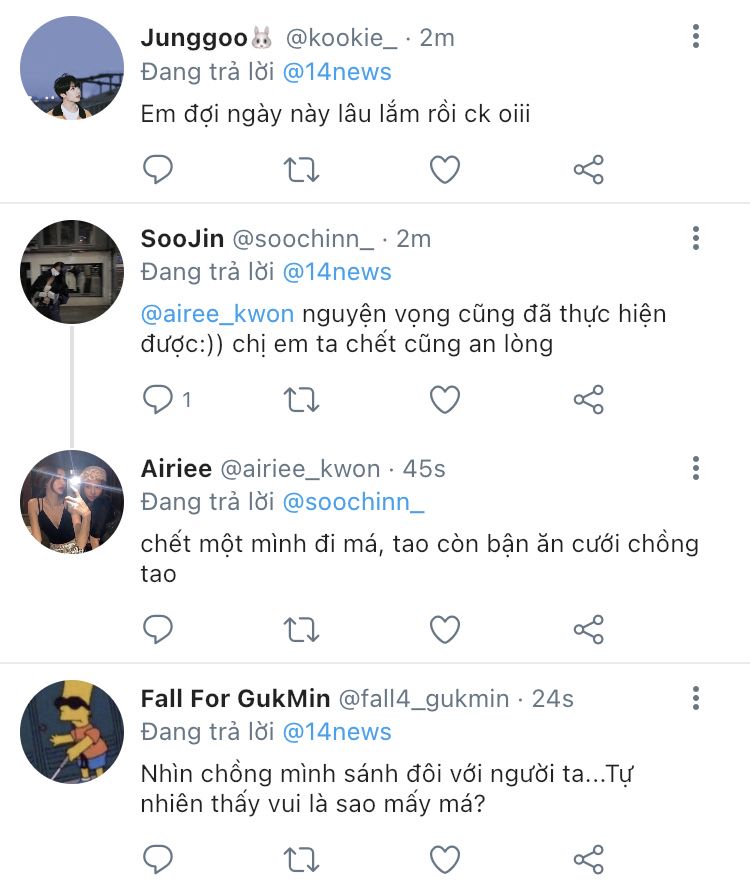Open the @airee_kwon mention in SooJin's tweet
The image size is (750, 883).
click(x=218, y=314)
